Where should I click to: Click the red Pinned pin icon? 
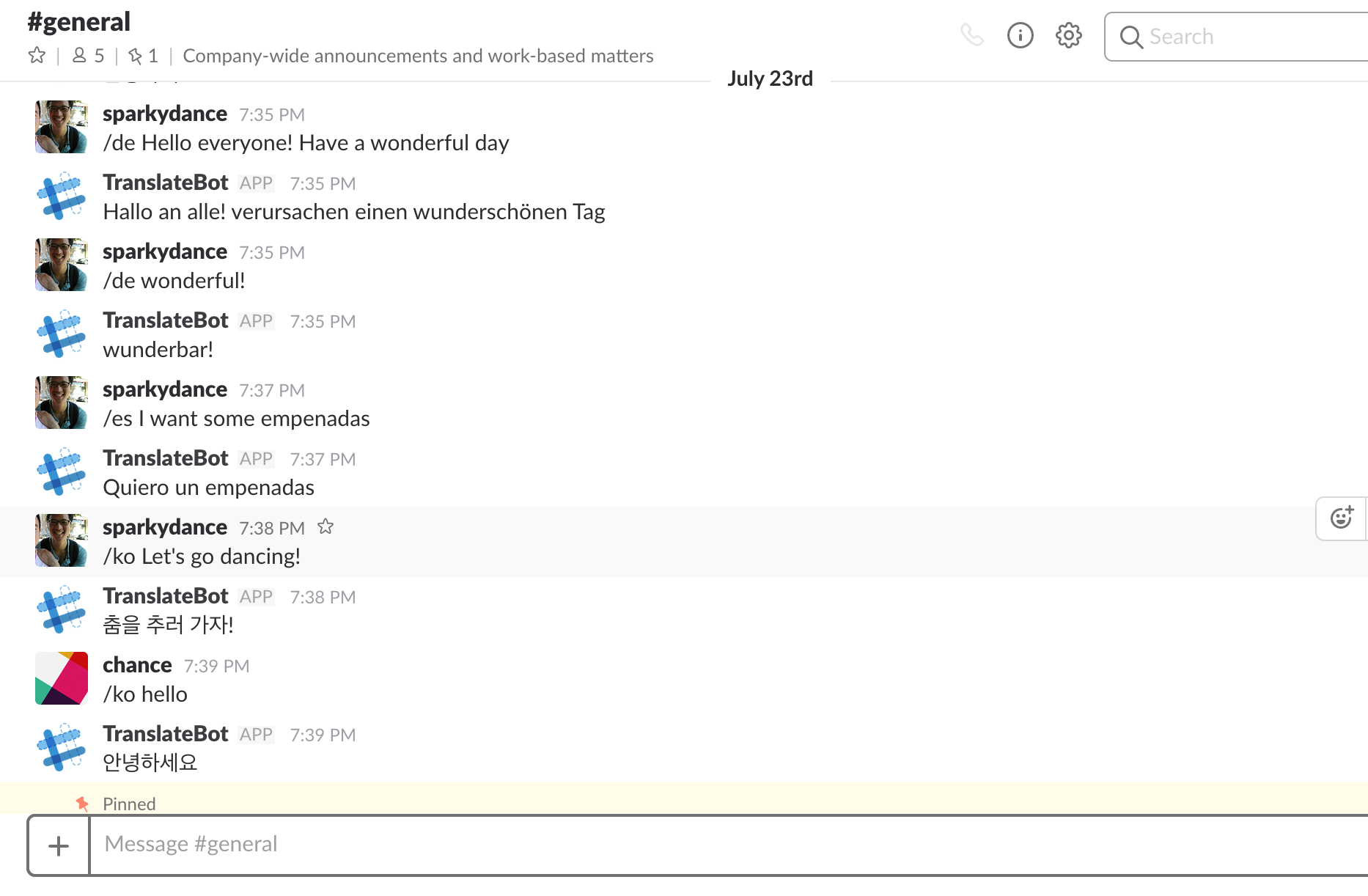83,804
